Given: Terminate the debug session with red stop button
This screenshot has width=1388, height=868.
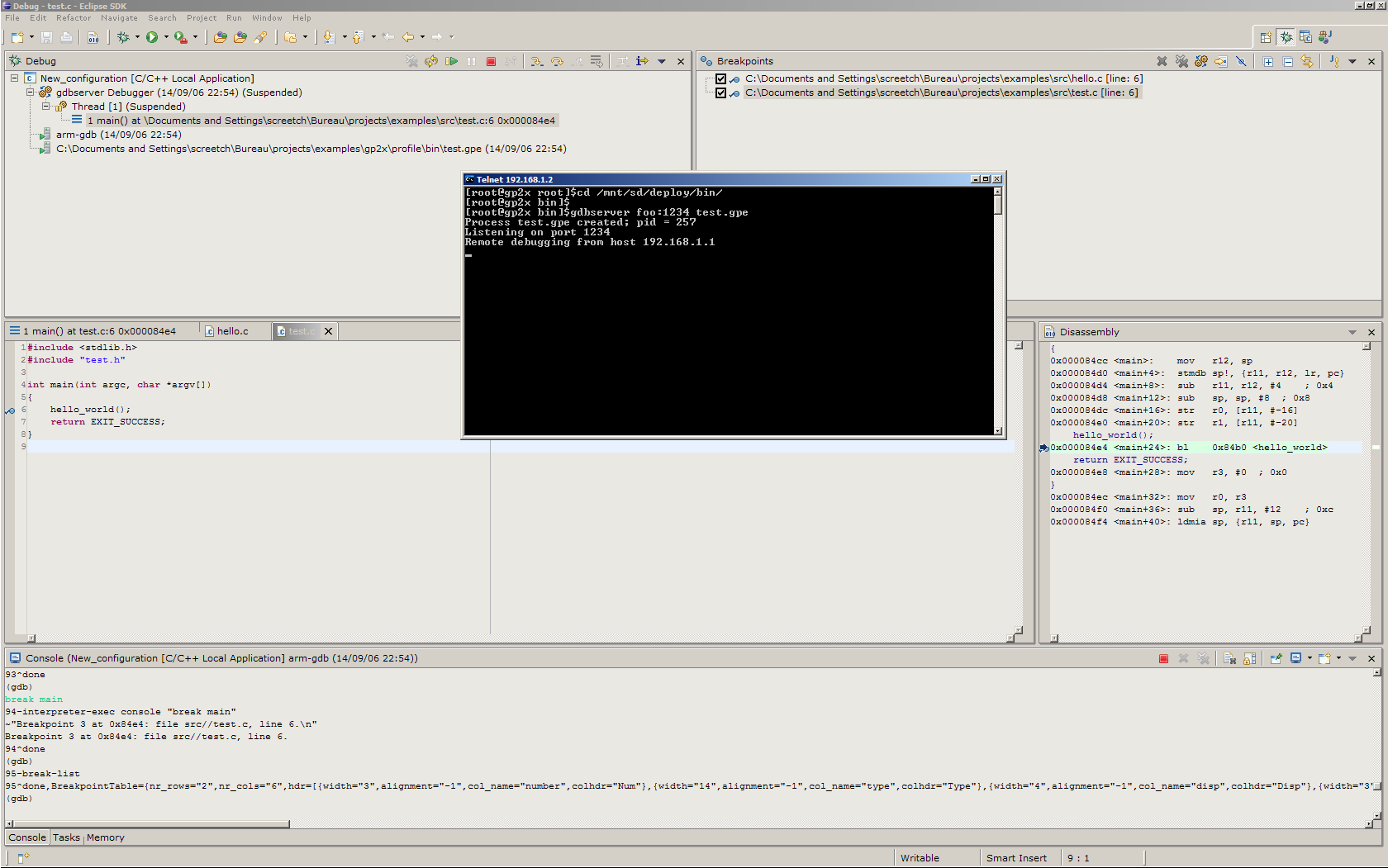Looking at the screenshot, I should point(491,61).
